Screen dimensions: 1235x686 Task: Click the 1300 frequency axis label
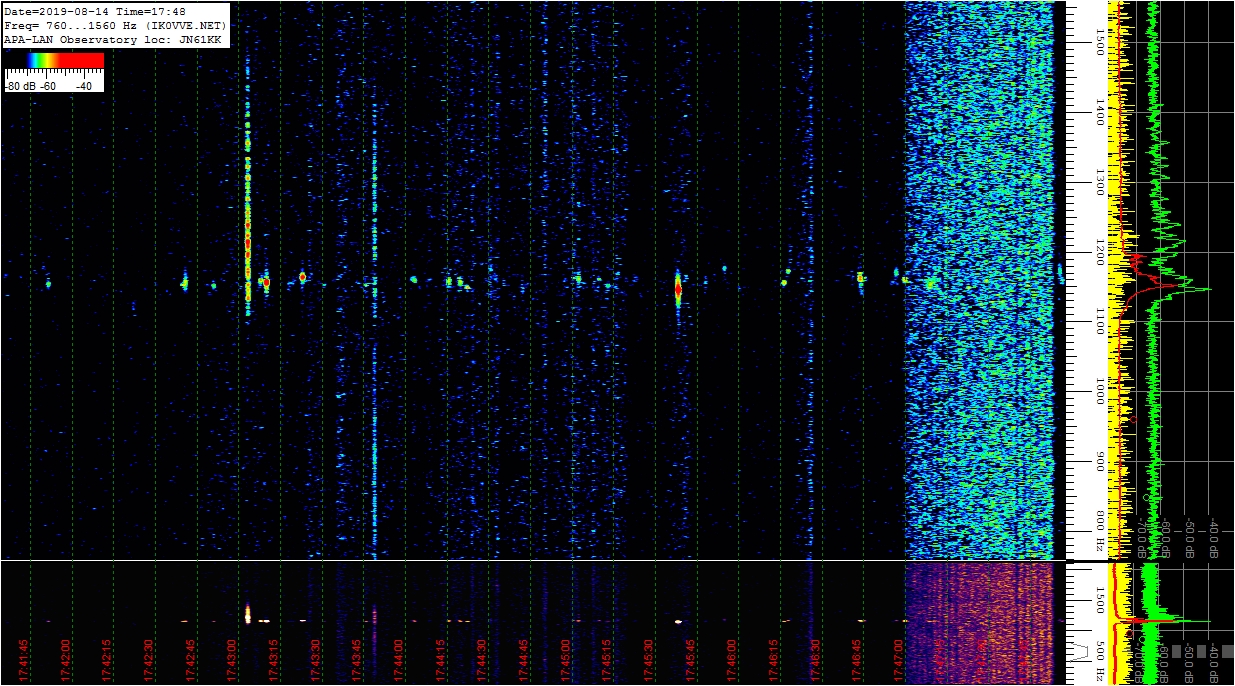(x=1099, y=181)
